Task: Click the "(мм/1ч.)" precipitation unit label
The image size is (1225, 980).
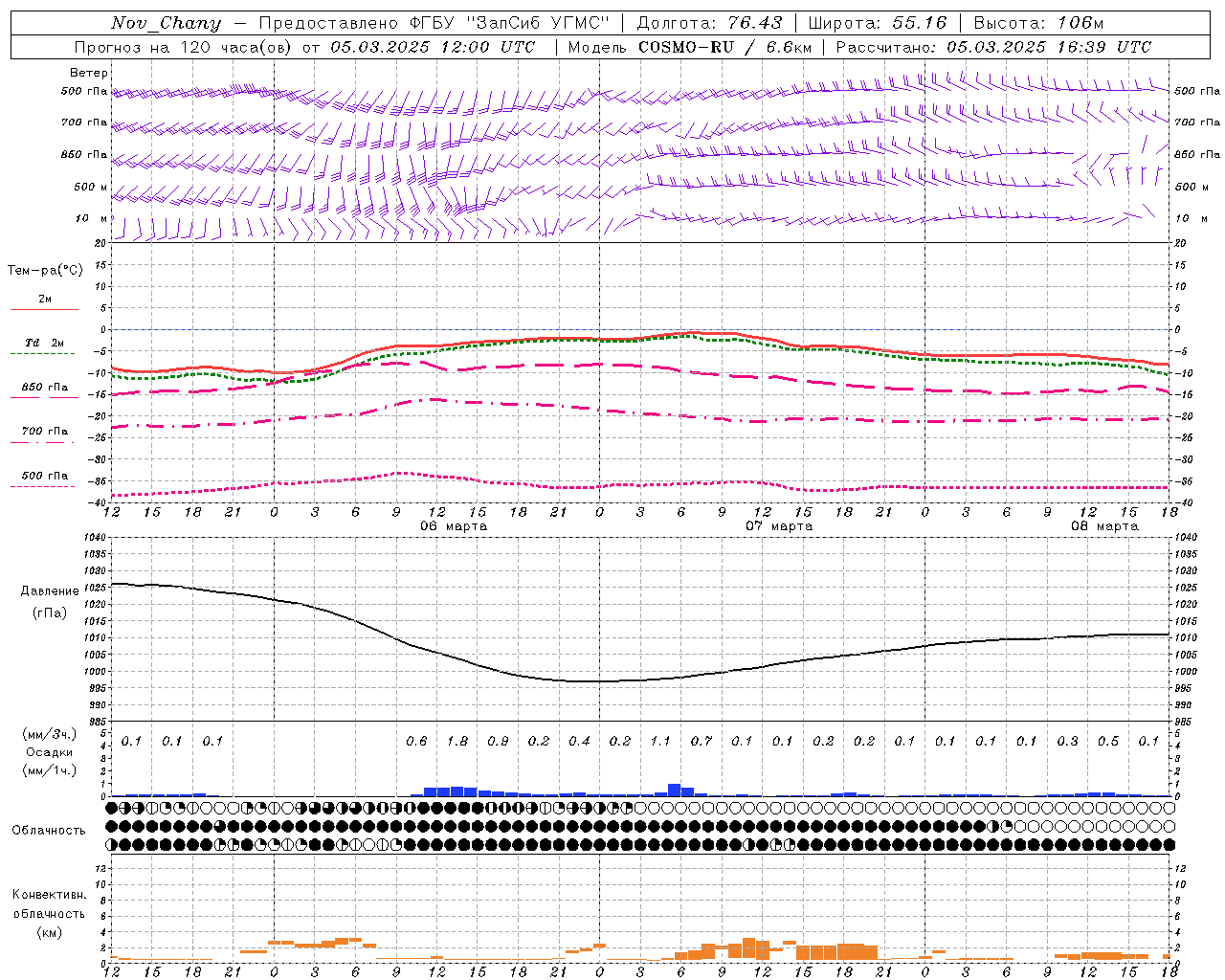Action: 50,770
